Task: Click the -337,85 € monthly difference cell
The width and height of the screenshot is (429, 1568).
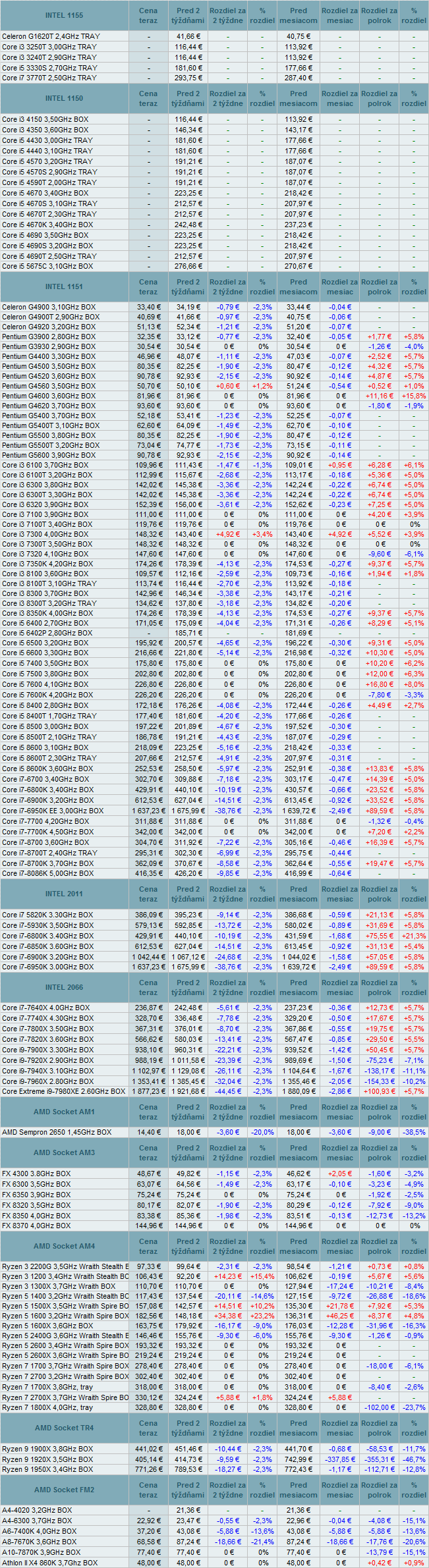Action: pyautogui.click(x=340, y=1459)
